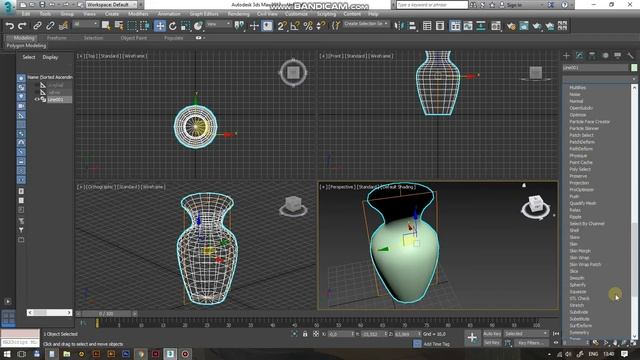Open Scene Explorer Select menu
This screenshot has width=640, height=360.
(29, 57)
